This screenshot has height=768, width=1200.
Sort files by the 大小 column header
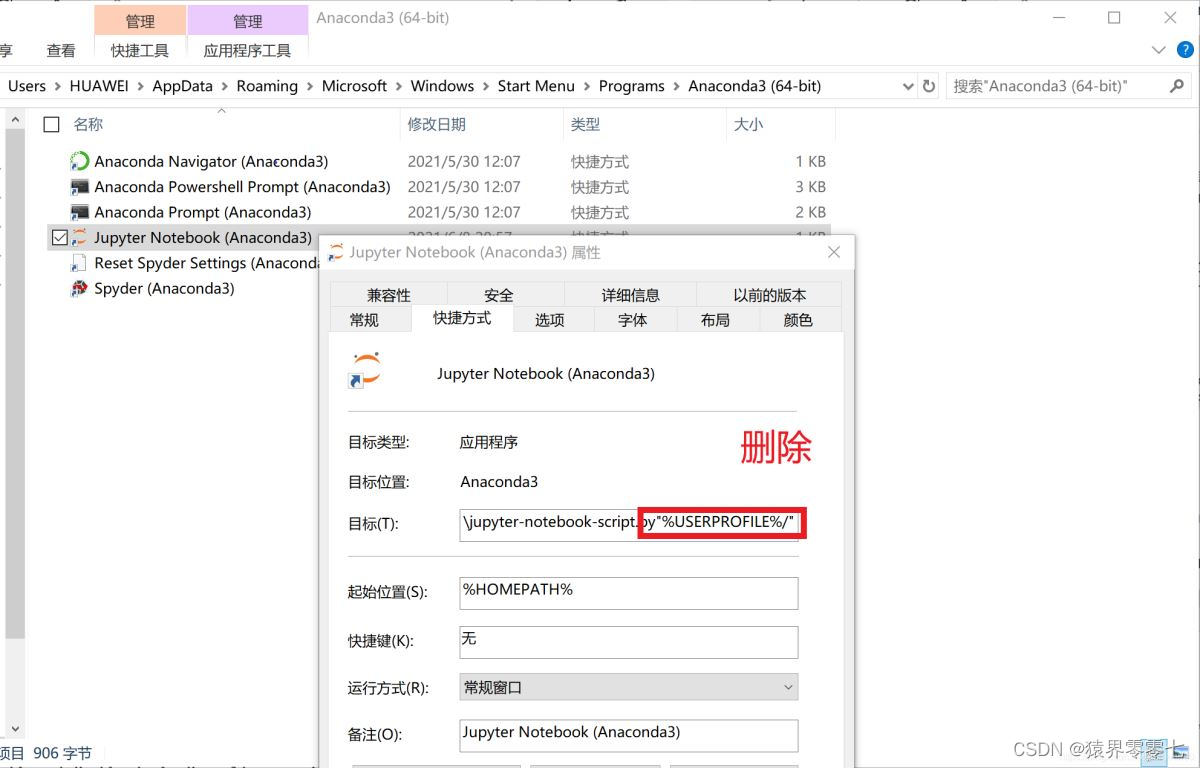[748, 125]
